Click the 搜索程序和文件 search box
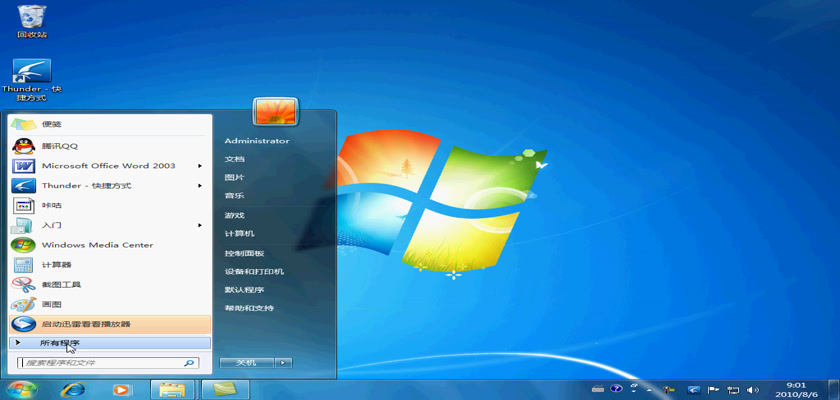This screenshot has height=400, width=840. point(100,363)
